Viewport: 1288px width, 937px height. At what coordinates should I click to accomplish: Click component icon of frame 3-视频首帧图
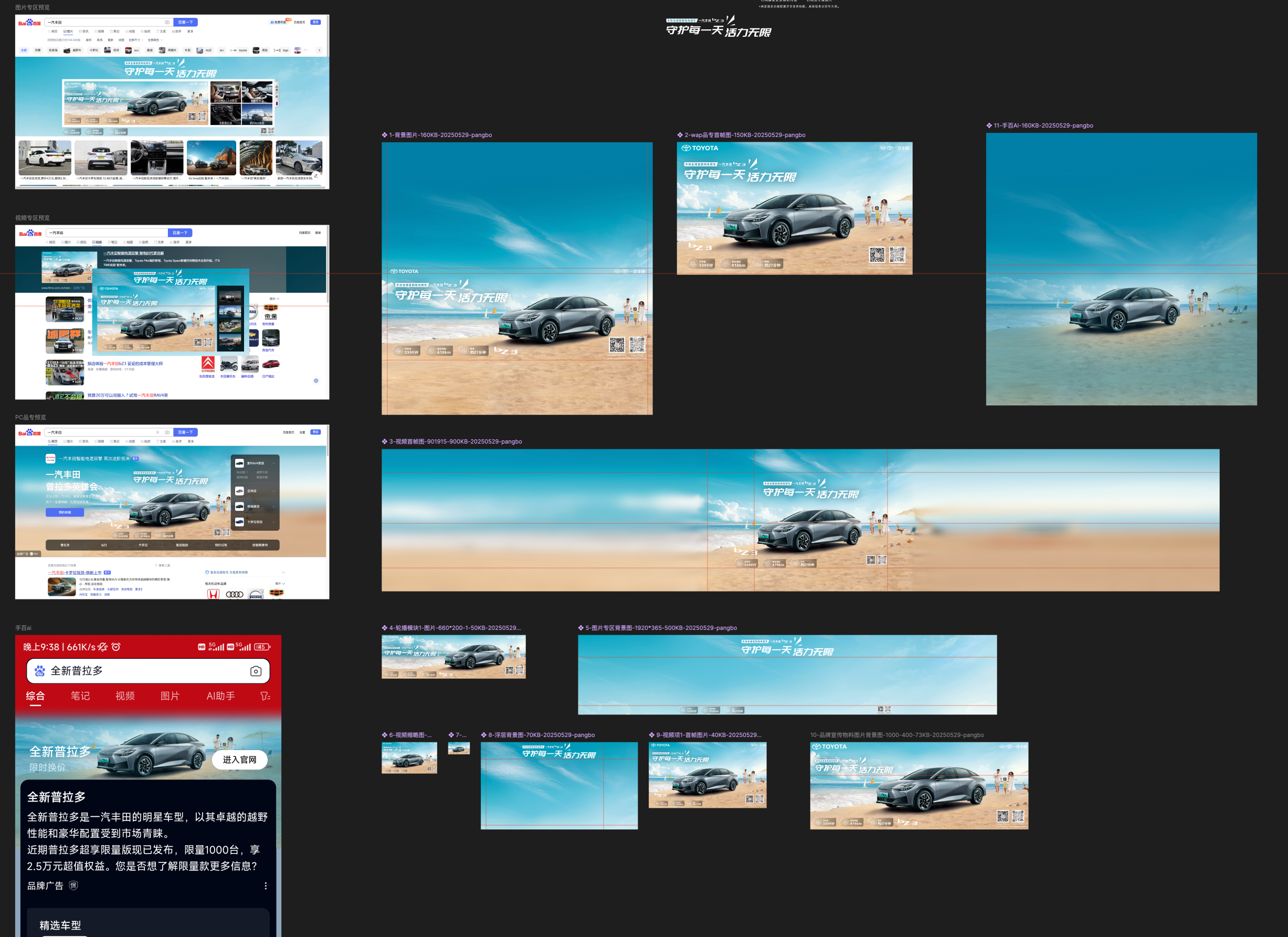[385, 441]
